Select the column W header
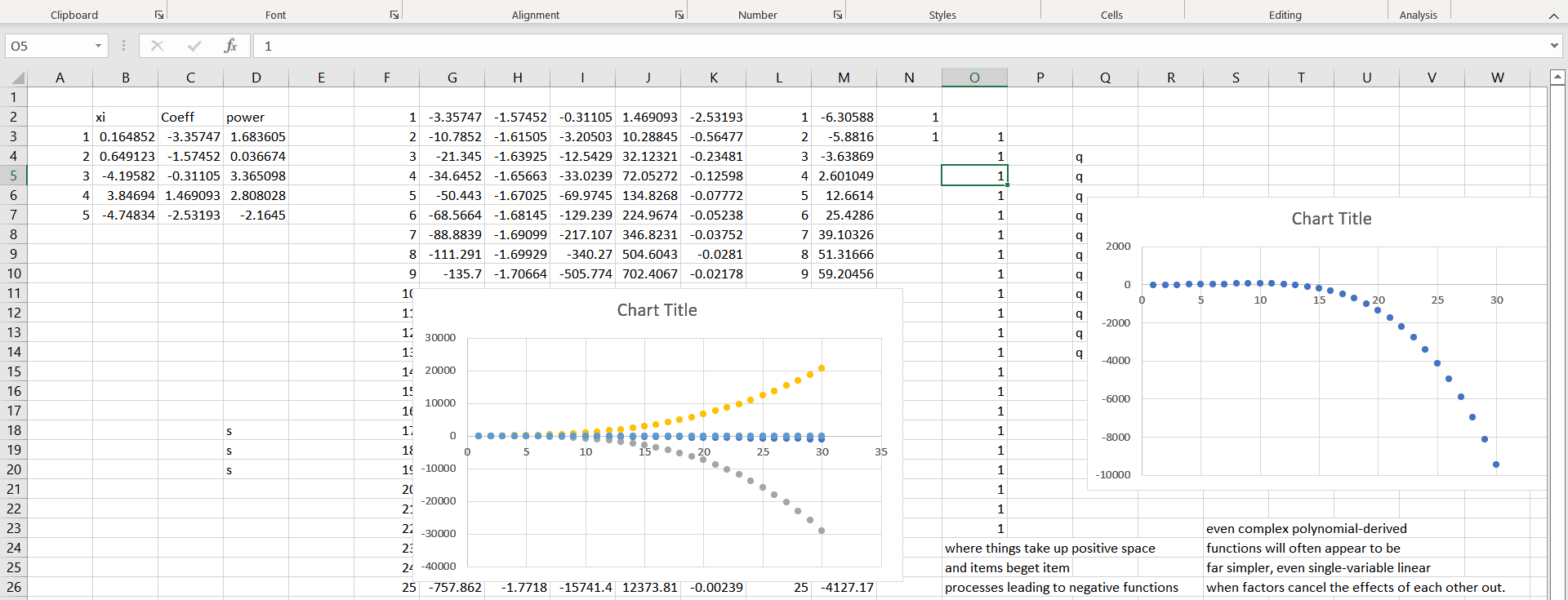This screenshot has width=1568, height=600. (x=1497, y=78)
